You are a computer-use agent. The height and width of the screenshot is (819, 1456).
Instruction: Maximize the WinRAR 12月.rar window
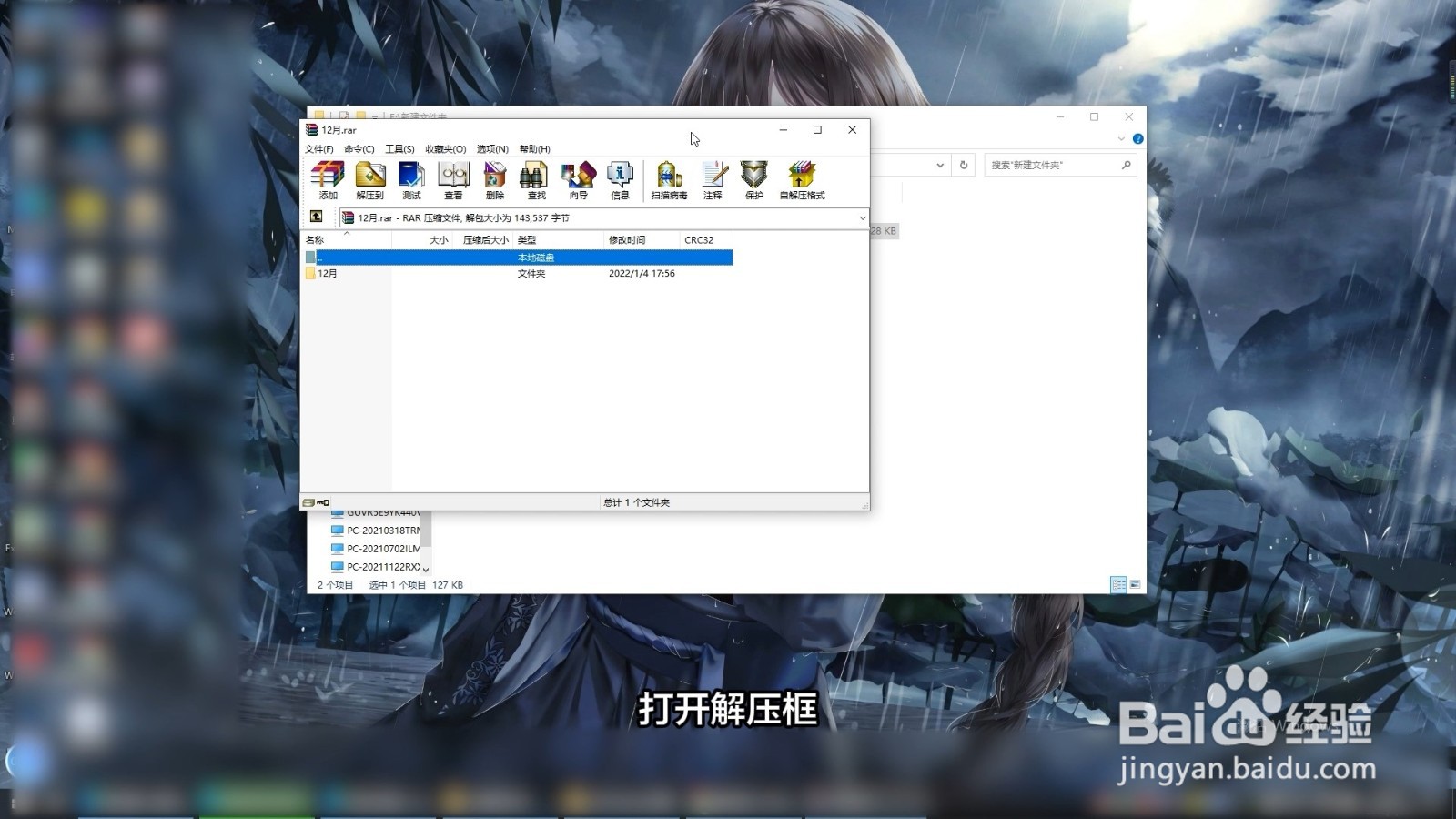[817, 130]
